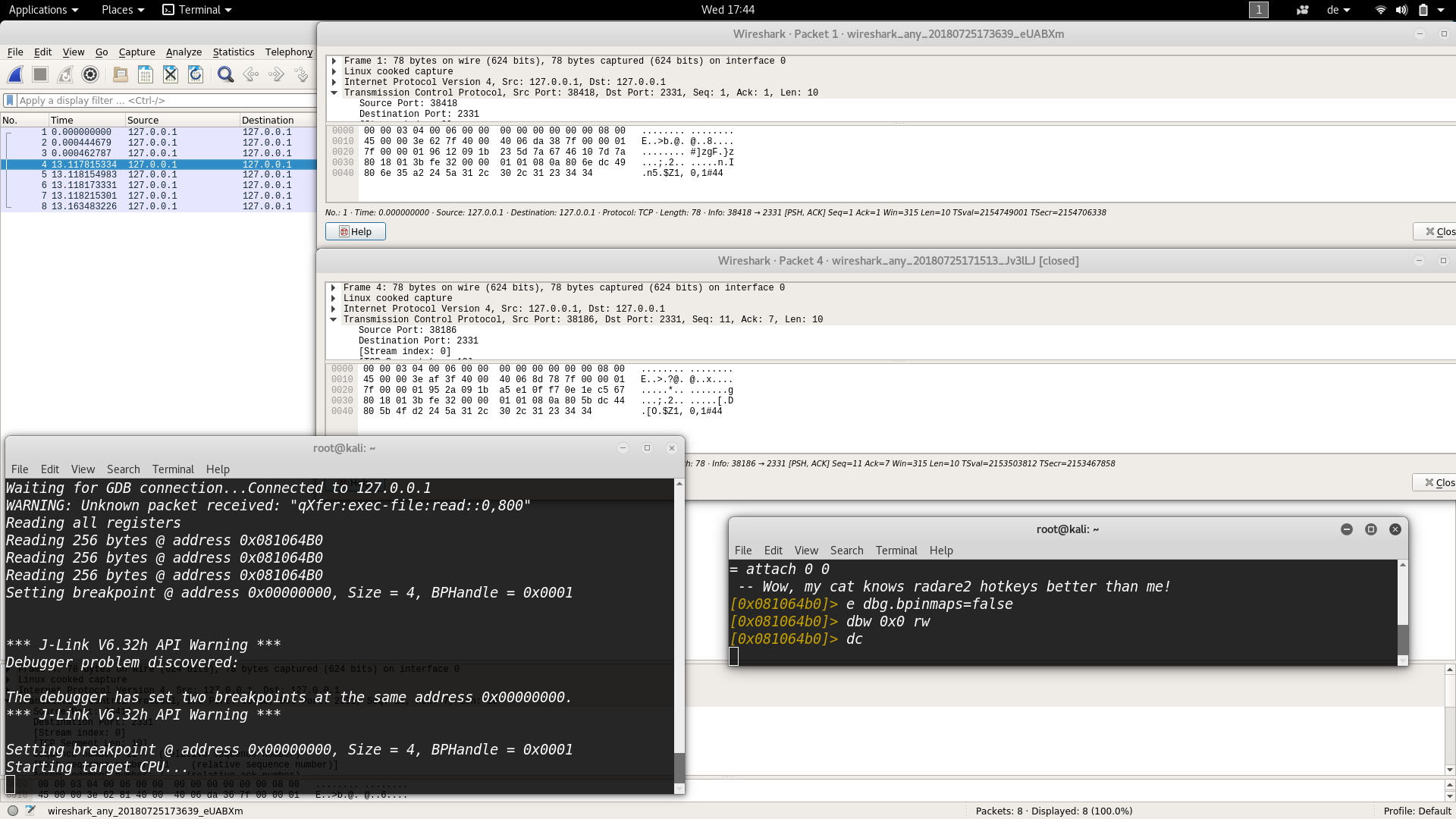
Task: Open a saved capture file
Action: click(120, 74)
